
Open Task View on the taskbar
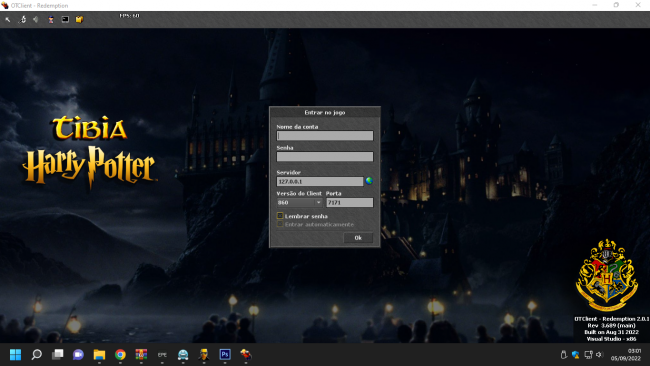58,354
